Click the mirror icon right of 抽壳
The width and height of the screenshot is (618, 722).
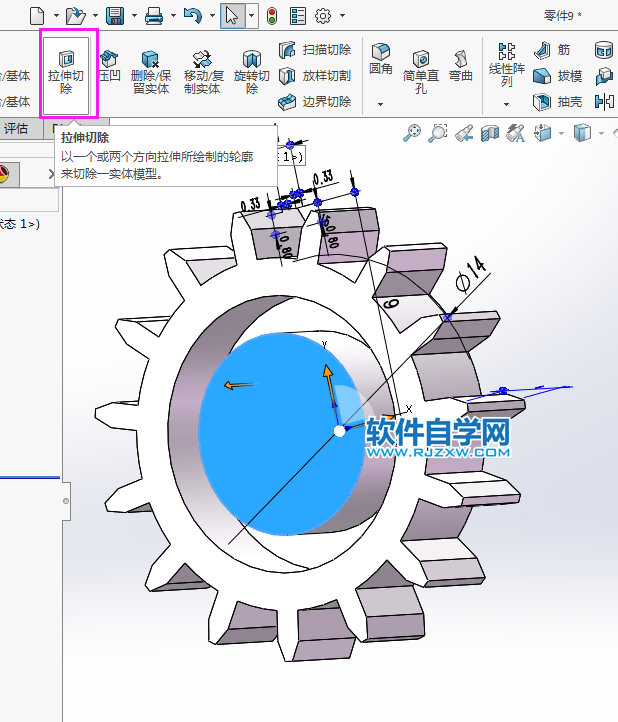(x=604, y=101)
